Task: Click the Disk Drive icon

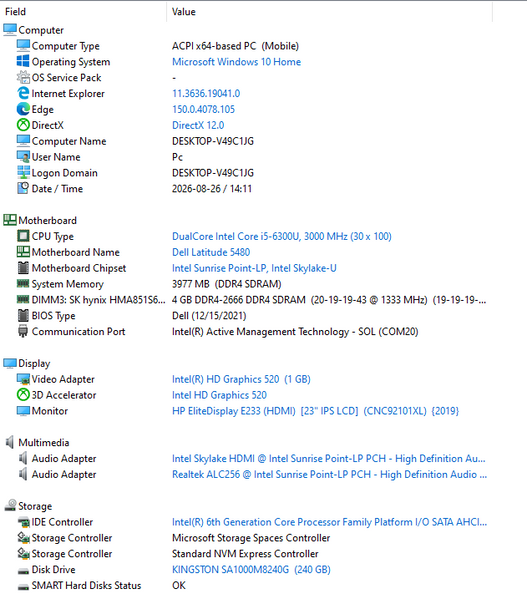Action: click(x=23, y=571)
